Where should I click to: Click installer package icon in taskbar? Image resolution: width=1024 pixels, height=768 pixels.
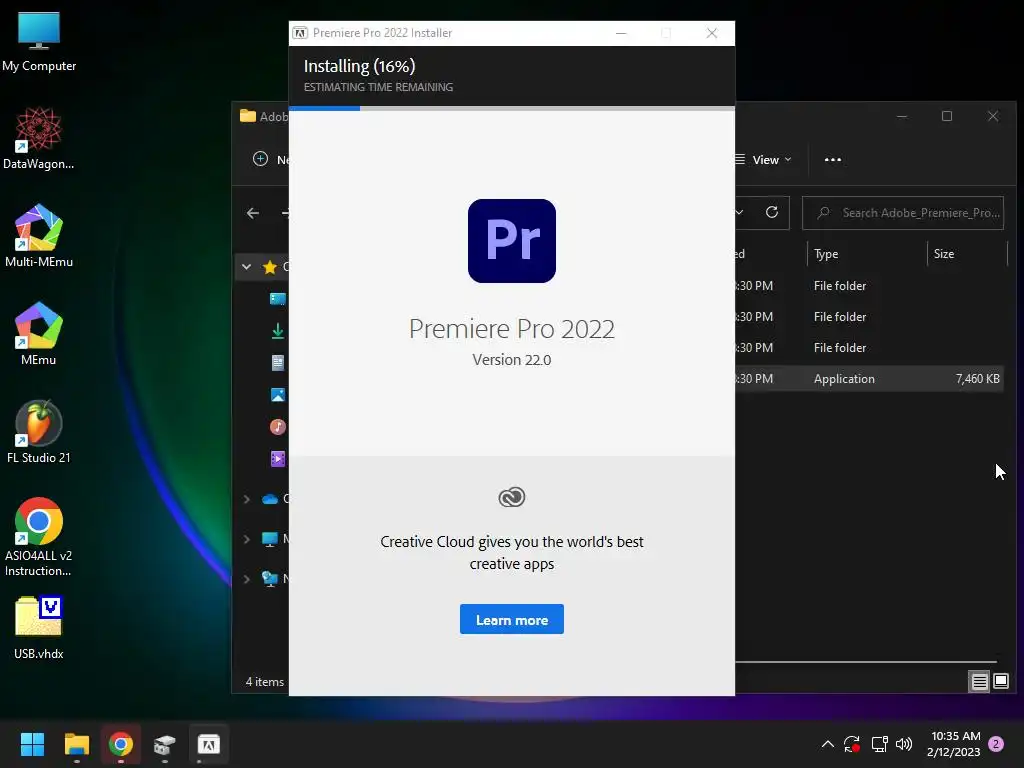point(165,744)
